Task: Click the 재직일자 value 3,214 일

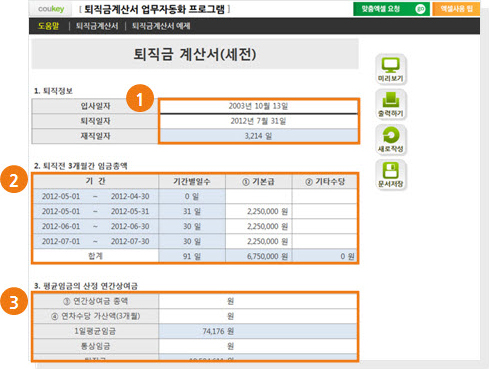Action: [258, 136]
